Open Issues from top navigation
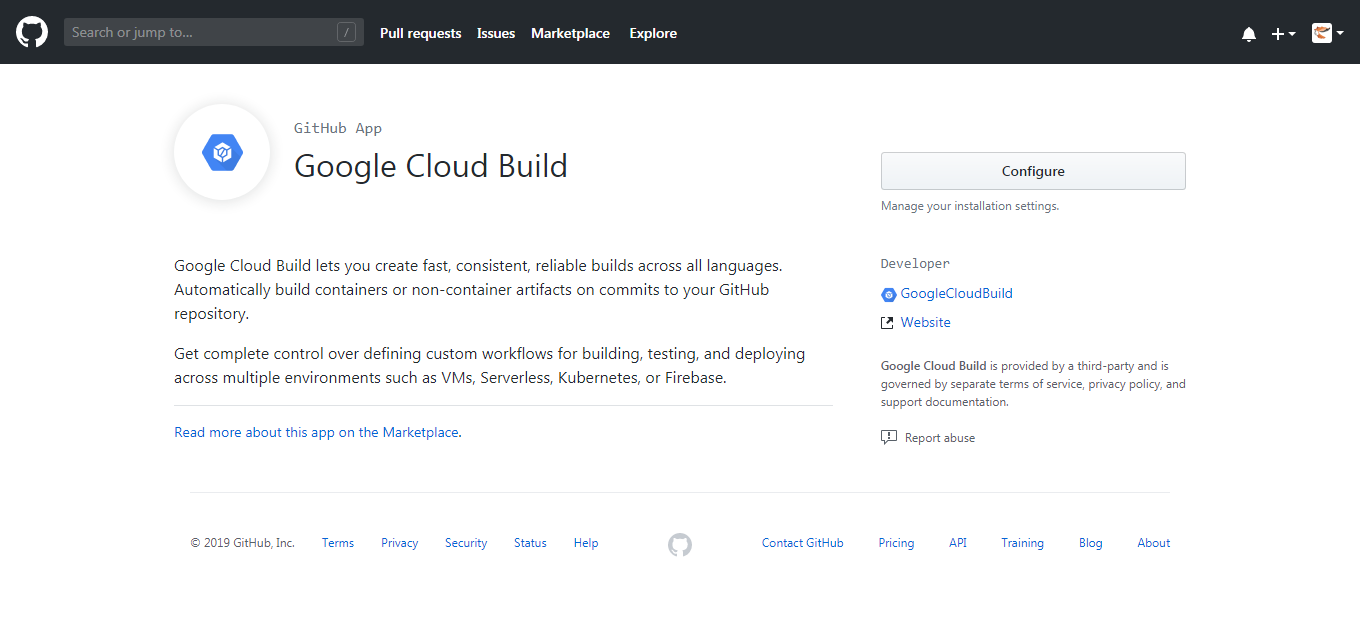The width and height of the screenshot is (1360, 625). [x=496, y=33]
